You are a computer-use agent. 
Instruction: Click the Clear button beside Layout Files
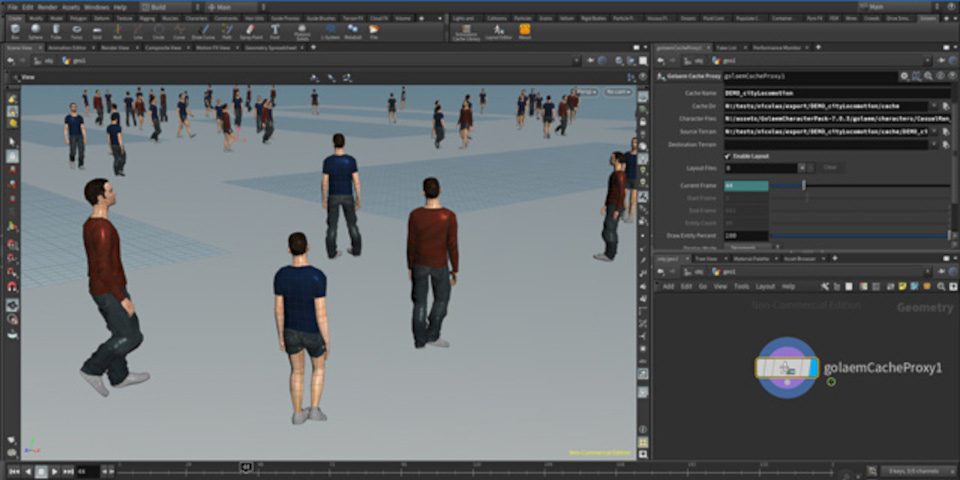click(829, 167)
